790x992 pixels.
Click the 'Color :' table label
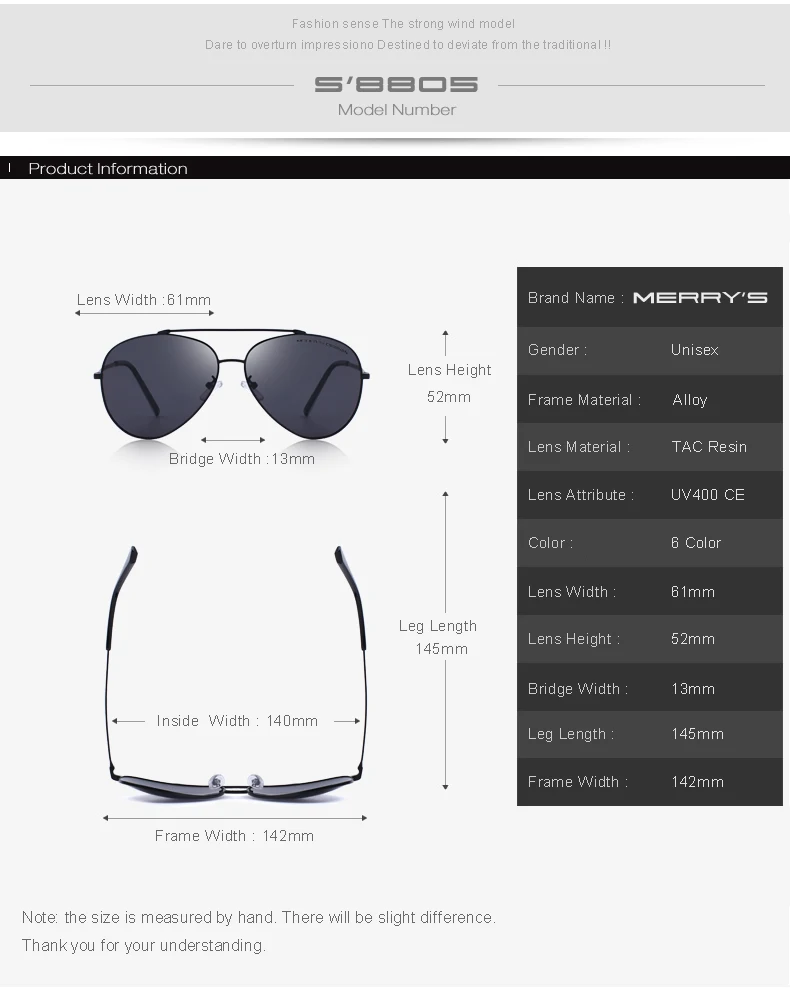click(x=550, y=543)
